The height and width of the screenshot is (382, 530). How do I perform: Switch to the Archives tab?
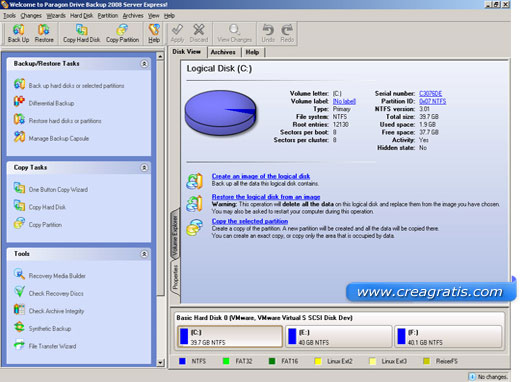[x=223, y=52]
